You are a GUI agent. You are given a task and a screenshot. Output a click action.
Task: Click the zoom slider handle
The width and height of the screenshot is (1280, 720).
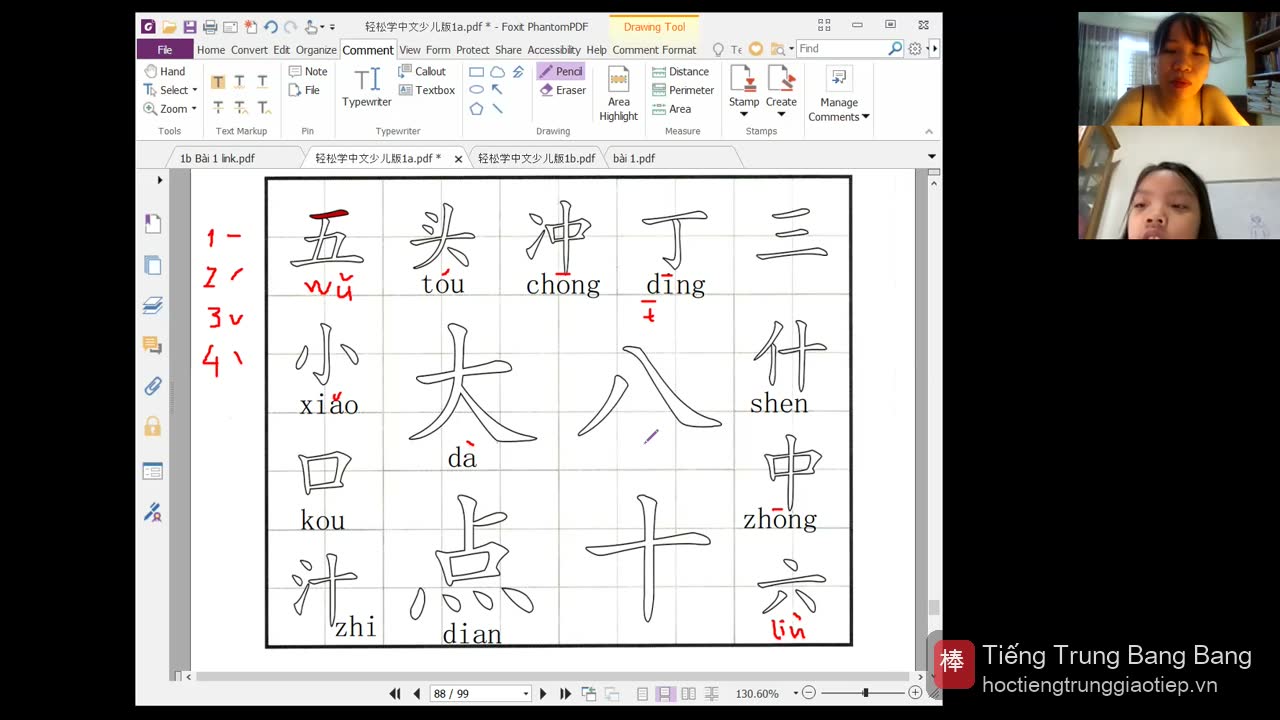[x=865, y=693]
